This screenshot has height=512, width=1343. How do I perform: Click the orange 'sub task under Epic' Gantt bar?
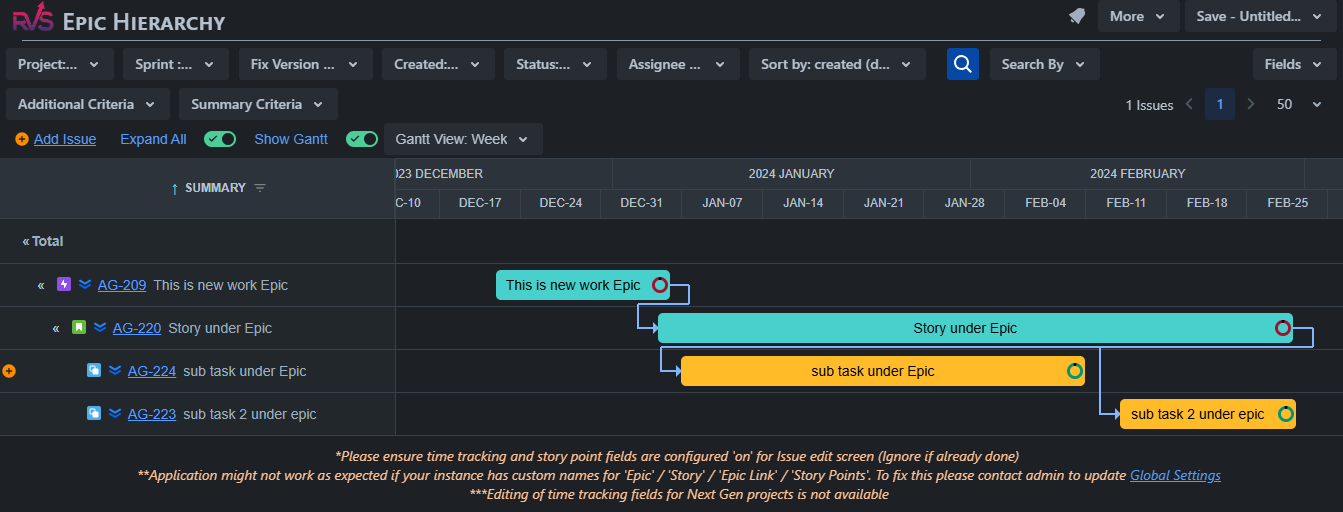872,371
